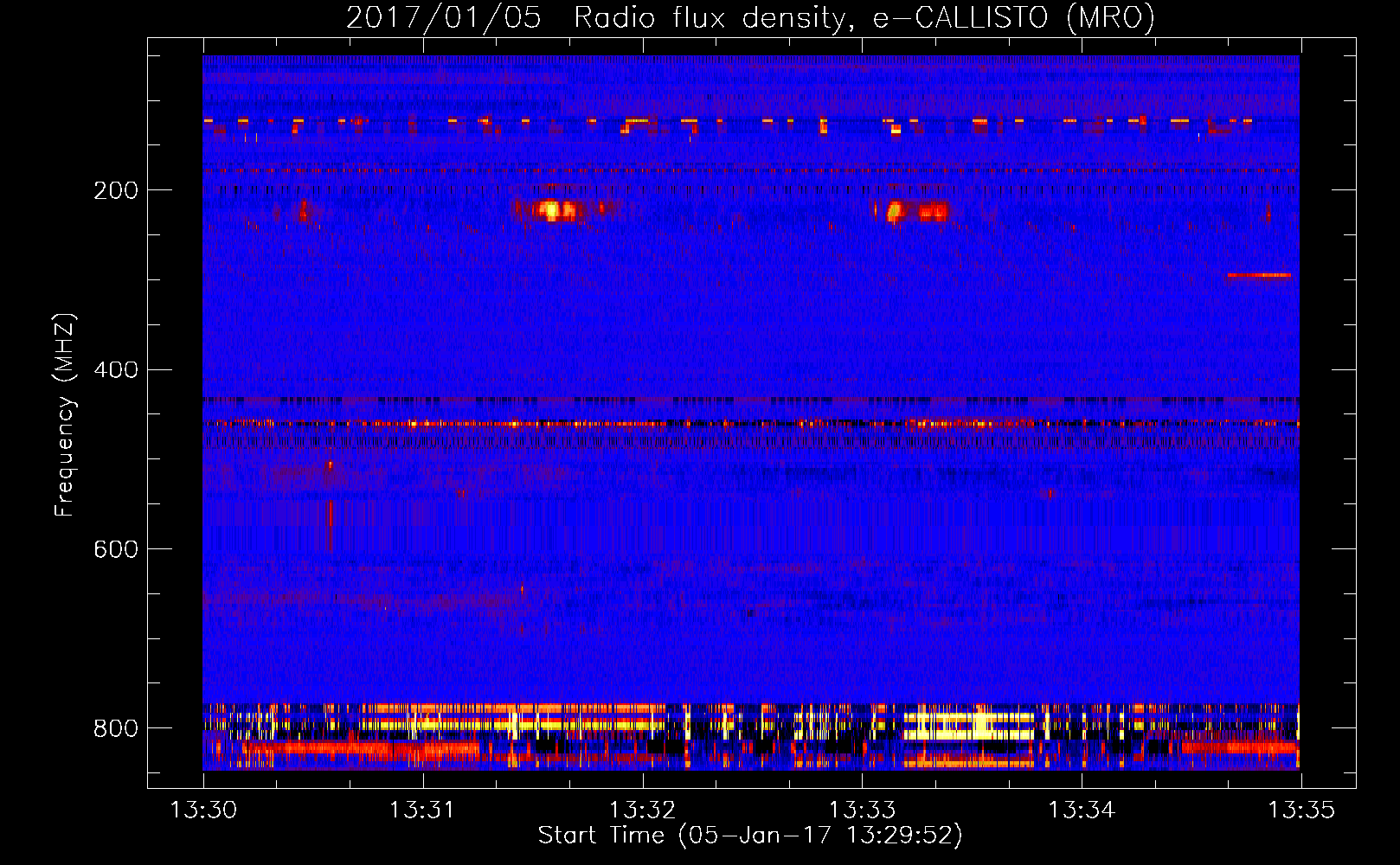This screenshot has width=1400, height=865.
Task: Click the 13:30 time tick label
Action: pyautogui.click(x=203, y=811)
